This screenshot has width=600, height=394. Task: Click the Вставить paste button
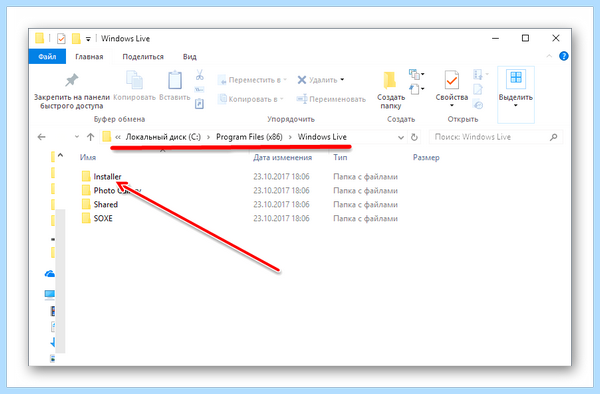[x=174, y=86]
